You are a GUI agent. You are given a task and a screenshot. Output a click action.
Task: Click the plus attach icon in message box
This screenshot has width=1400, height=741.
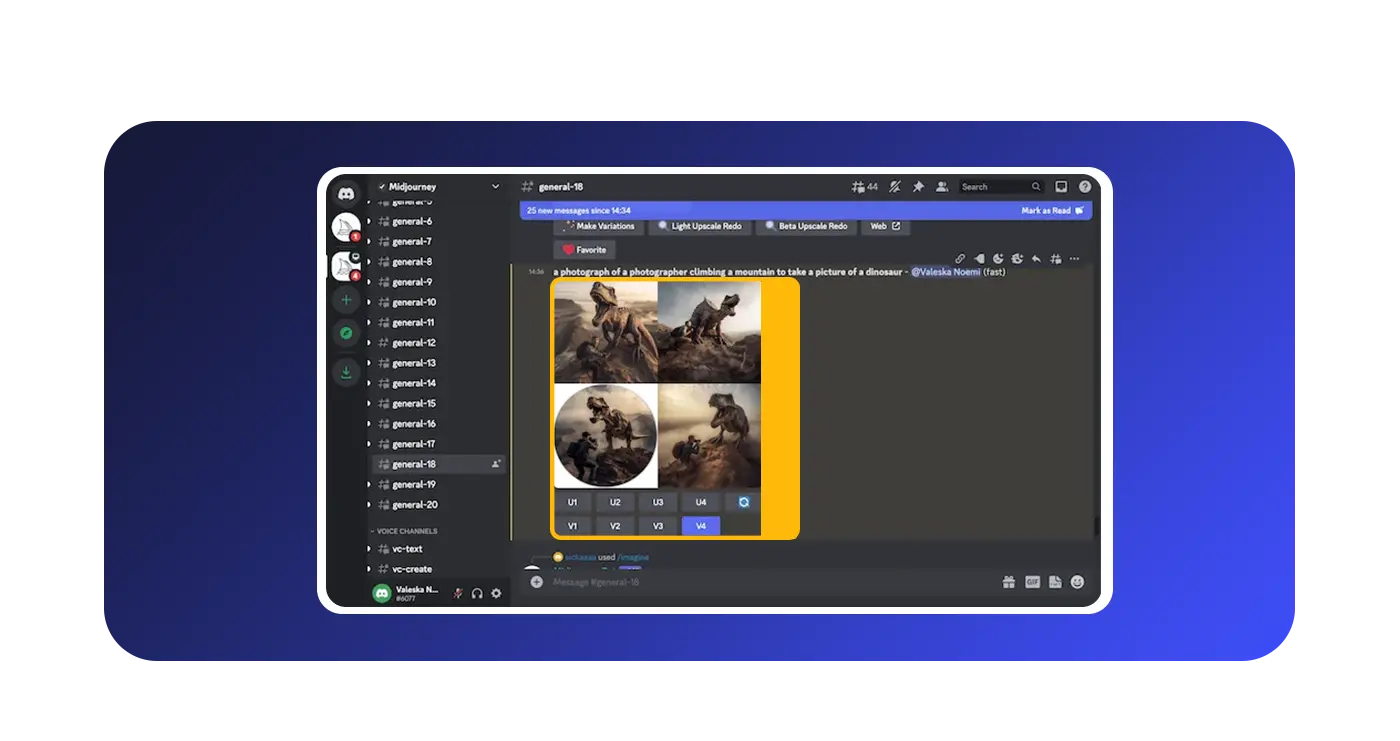[537, 582]
